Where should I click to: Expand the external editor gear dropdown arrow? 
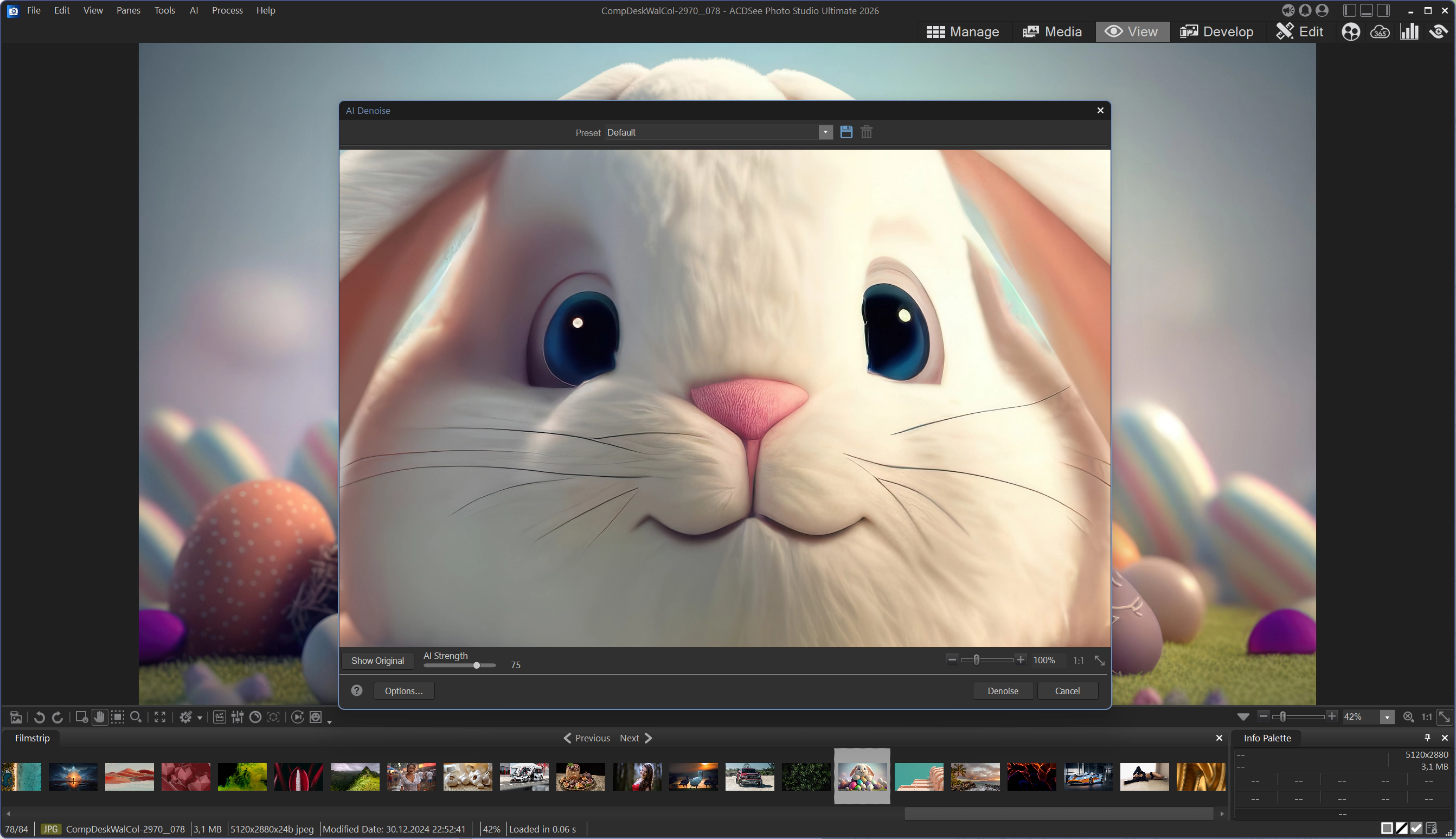point(200,718)
